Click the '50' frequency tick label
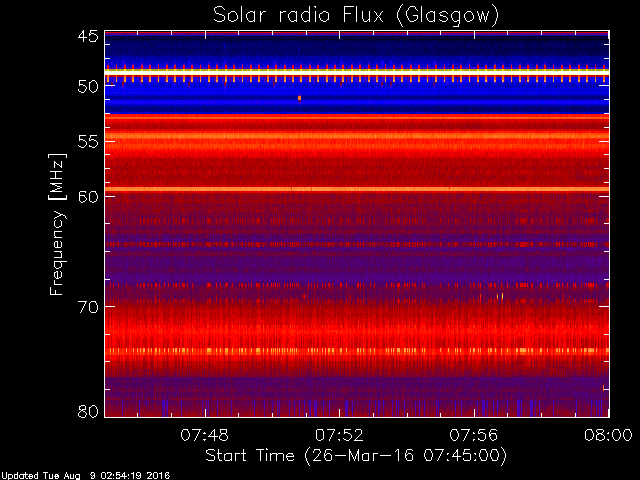640x480 pixels. pos(88,87)
